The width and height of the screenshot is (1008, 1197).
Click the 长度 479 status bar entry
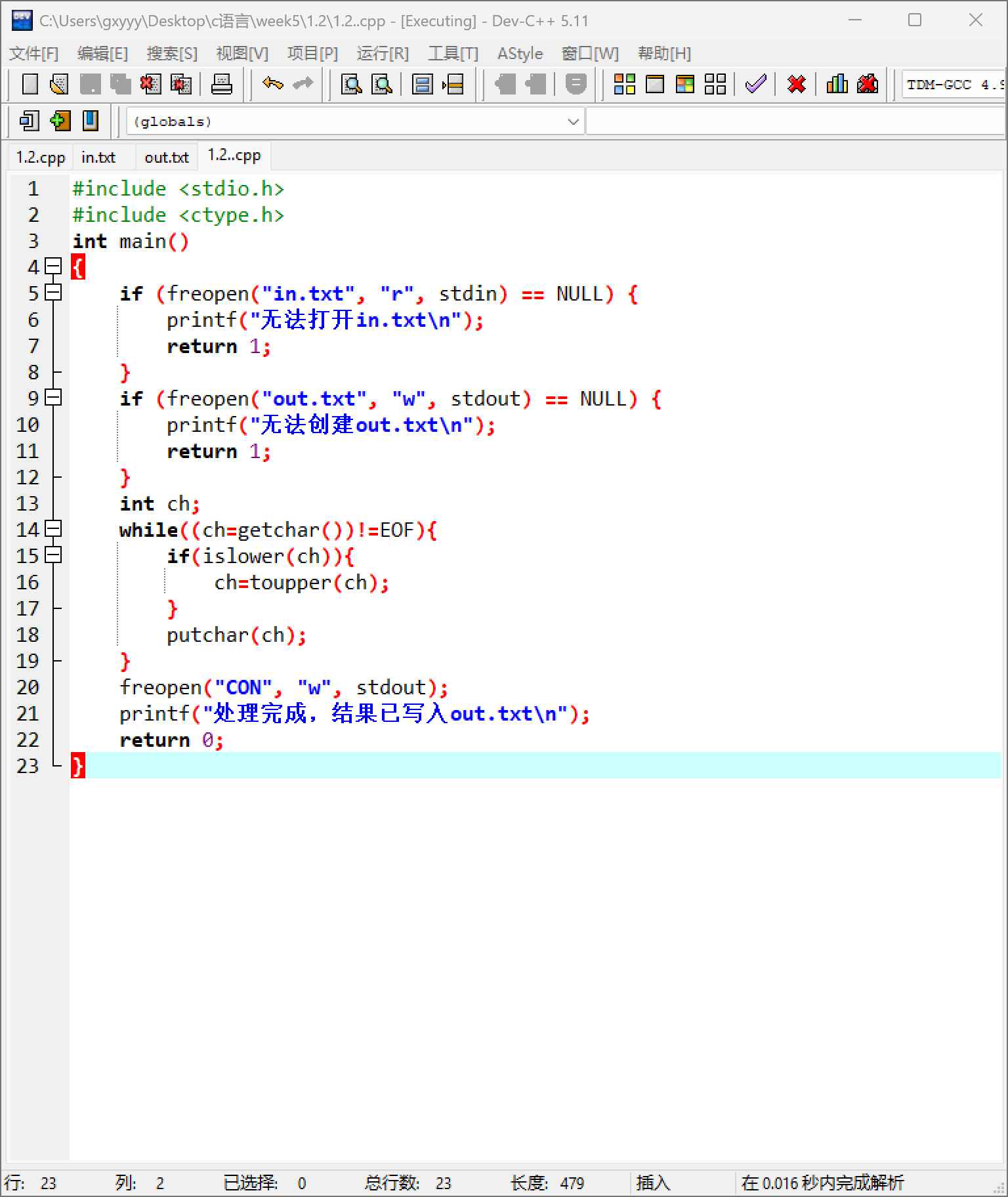pos(547,1183)
